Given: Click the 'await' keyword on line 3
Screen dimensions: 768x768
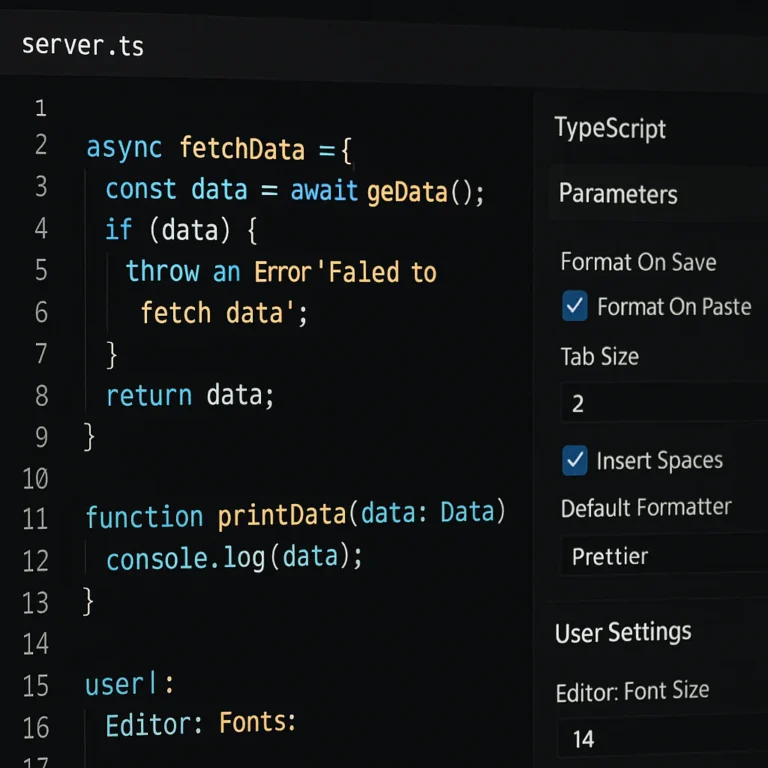Looking at the screenshot, I should (x=324, y=190).
